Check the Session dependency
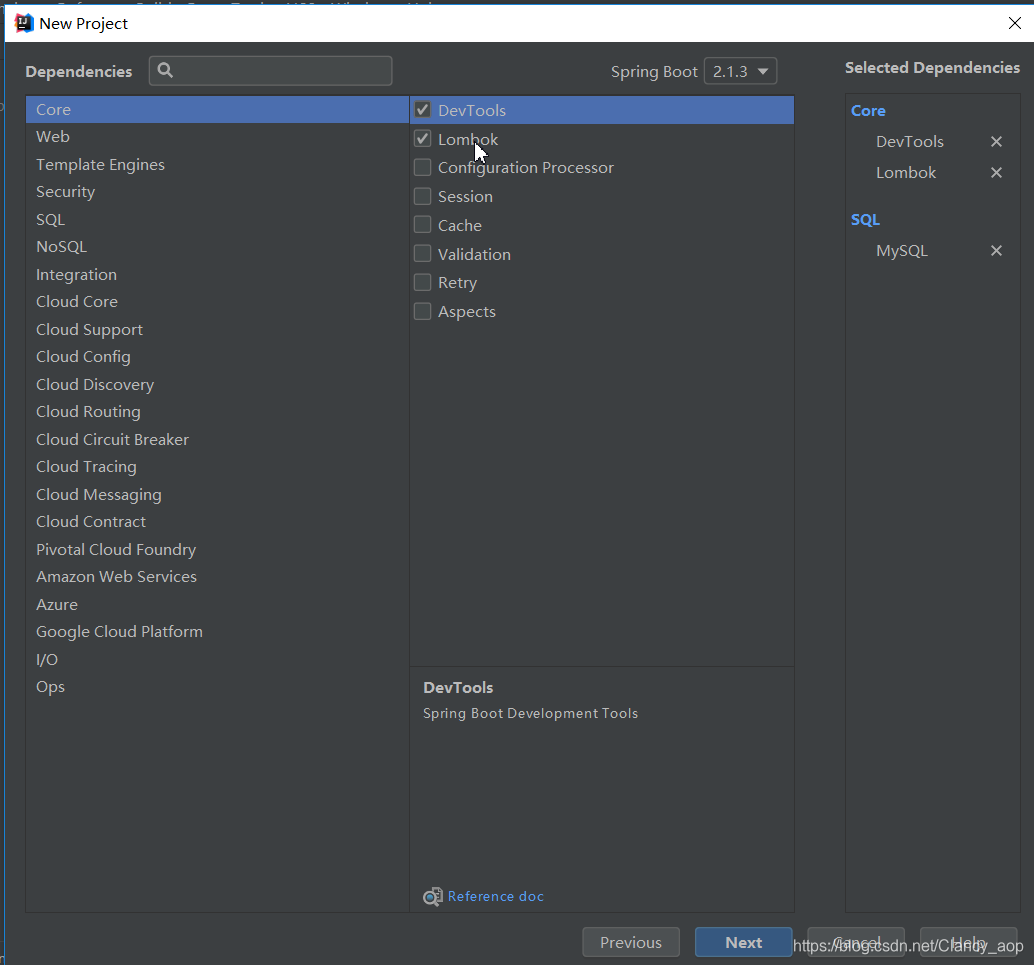Screen dimensions: 1034x965 [x=423, y=197]
